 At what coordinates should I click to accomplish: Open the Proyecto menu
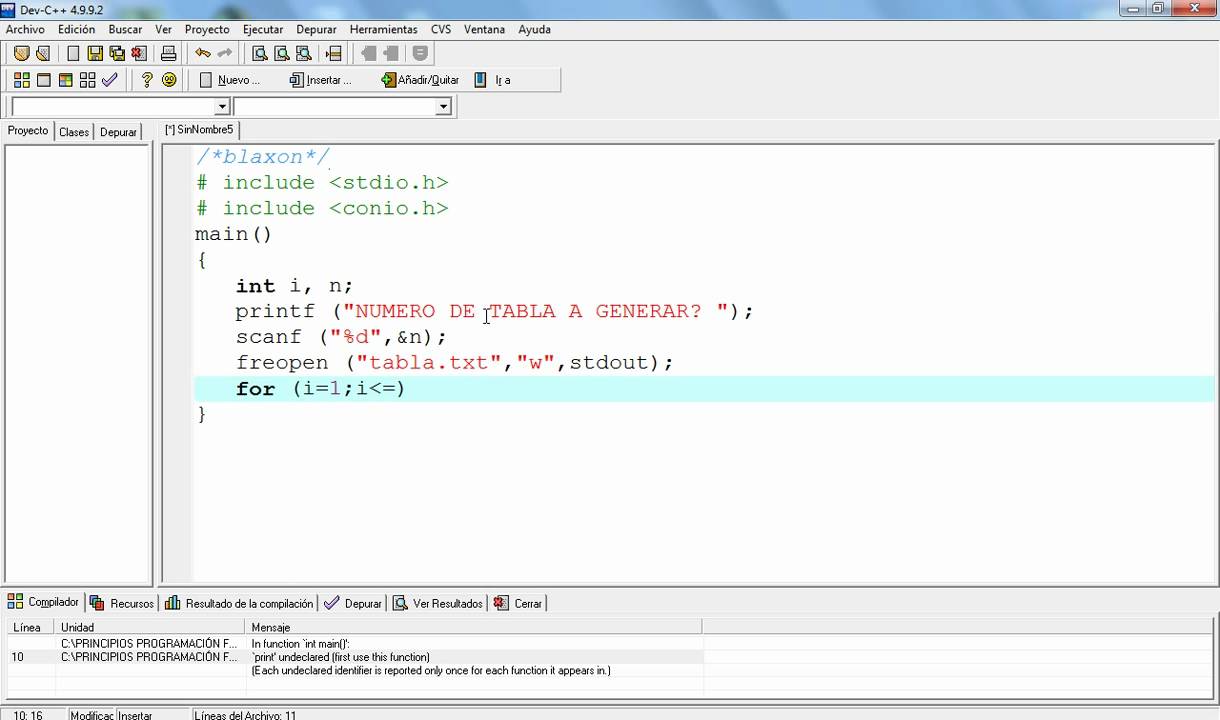[207, 29]
